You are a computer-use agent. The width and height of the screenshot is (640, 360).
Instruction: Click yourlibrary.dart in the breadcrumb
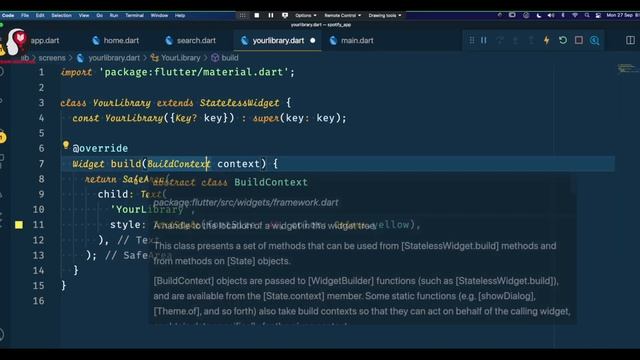114,58
